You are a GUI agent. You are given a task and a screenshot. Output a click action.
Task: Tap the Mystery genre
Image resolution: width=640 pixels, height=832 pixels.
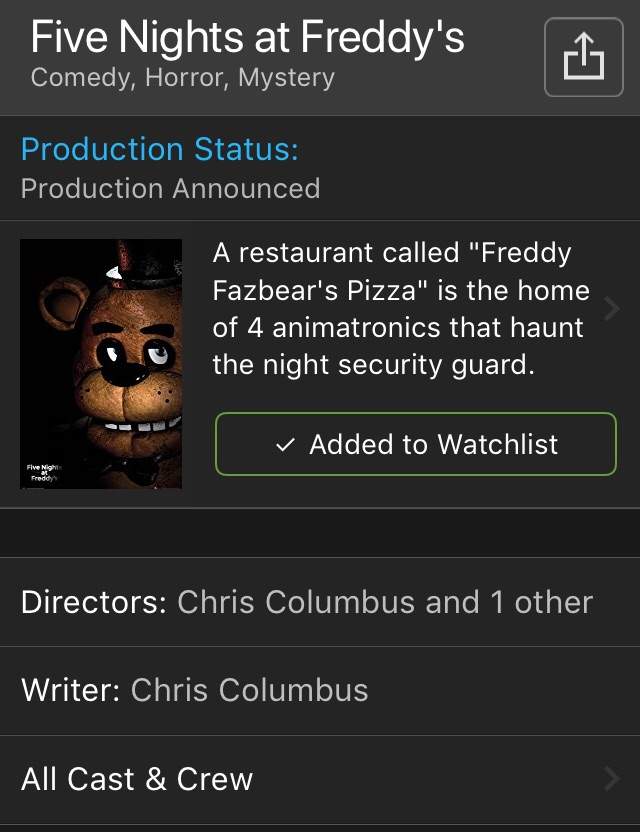[x=287, y=78]
